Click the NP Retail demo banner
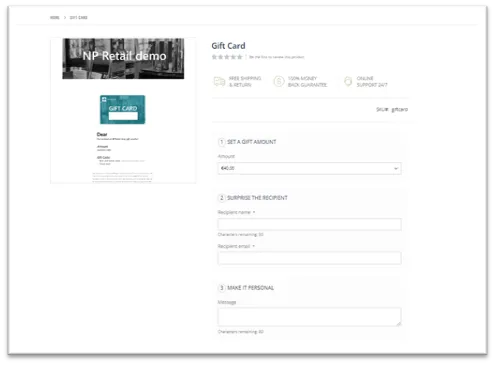 point(123,59)
